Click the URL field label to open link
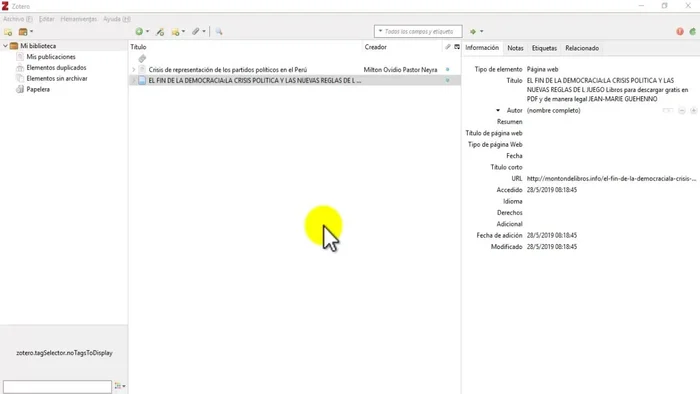Viewport: 700px width, 394px height. (x=517, y=178)
